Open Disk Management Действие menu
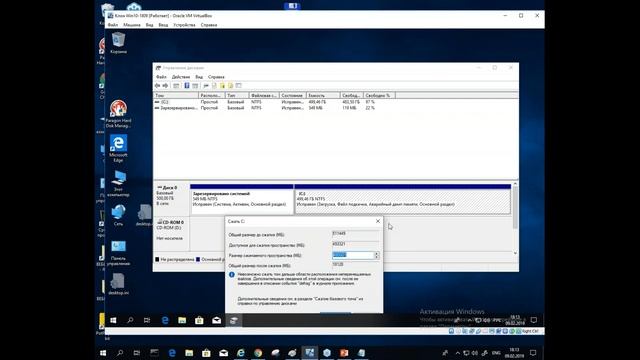 [x=180, y=77]
